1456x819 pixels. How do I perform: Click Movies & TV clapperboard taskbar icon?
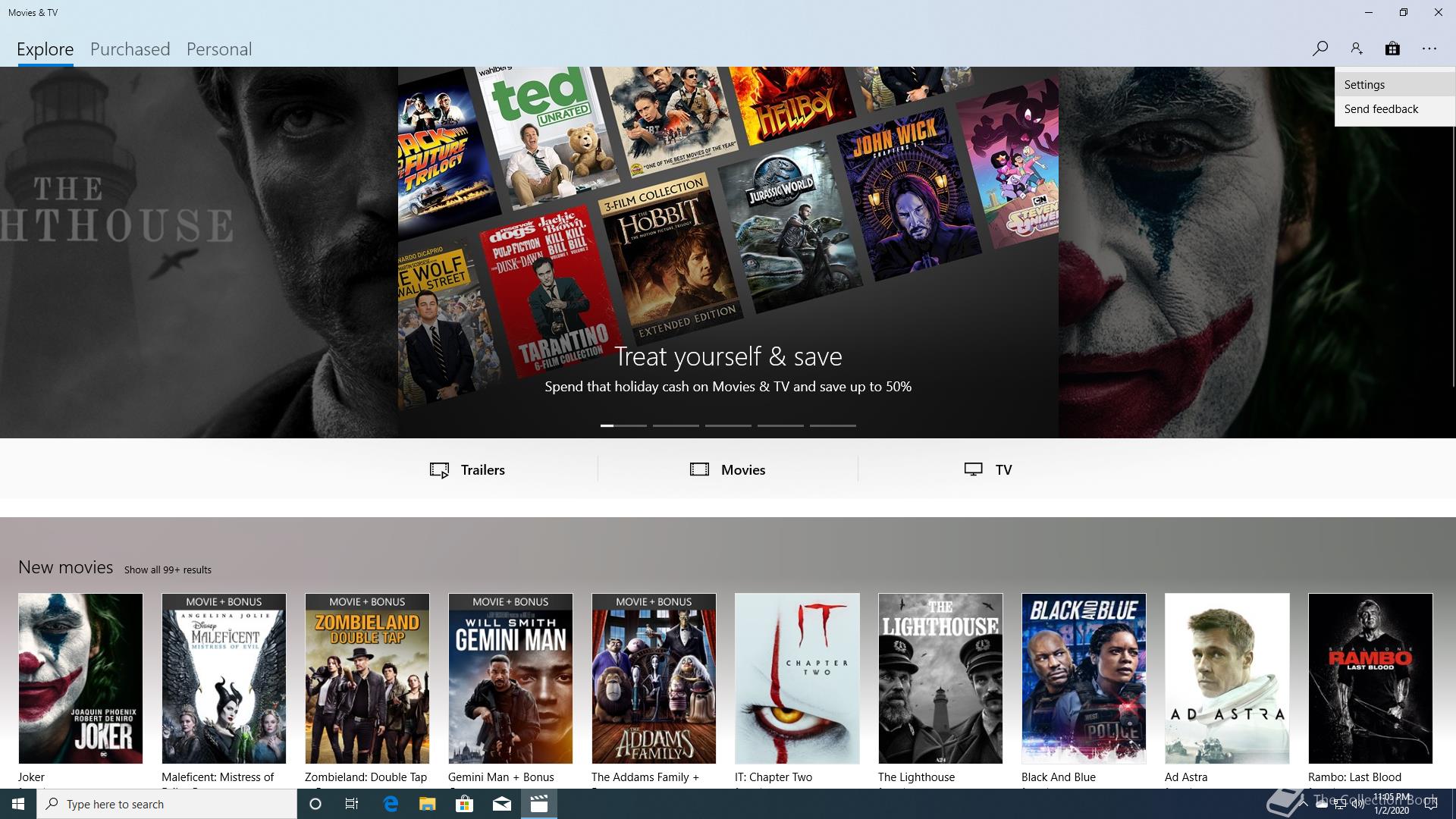(x=539, y=804)
